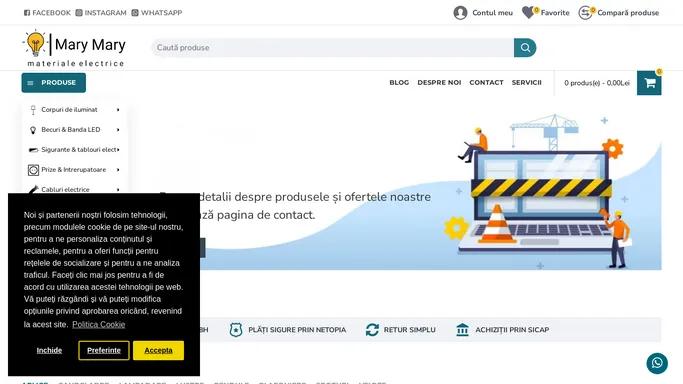Click the Contul meu user avatar
Screen dimensions: 683x384
pyautogui.click(x=460, y=13)
